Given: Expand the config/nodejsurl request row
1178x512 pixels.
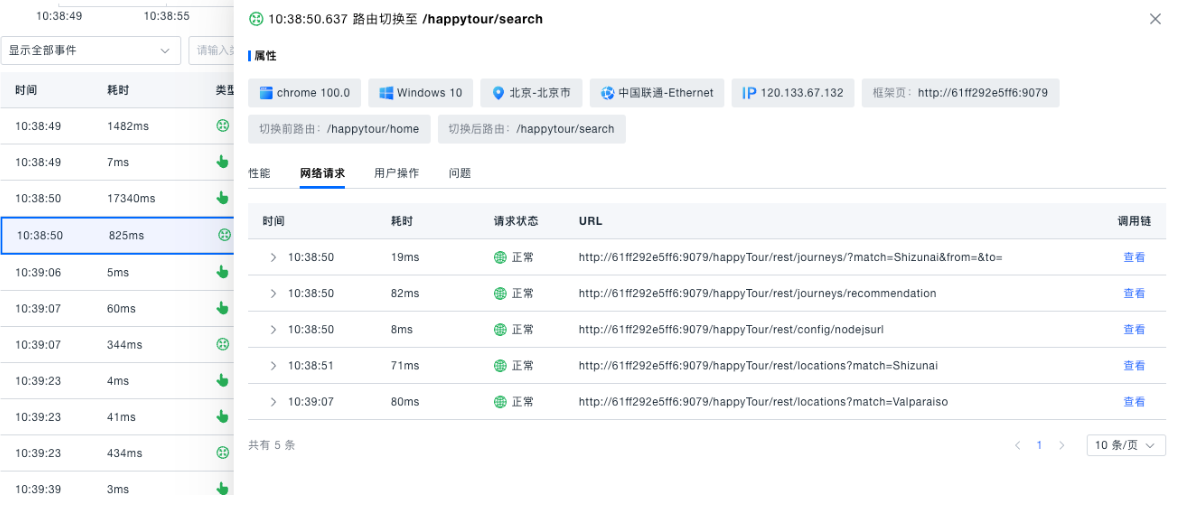Looking at the screenshot, I should click(x=273, y=329).
